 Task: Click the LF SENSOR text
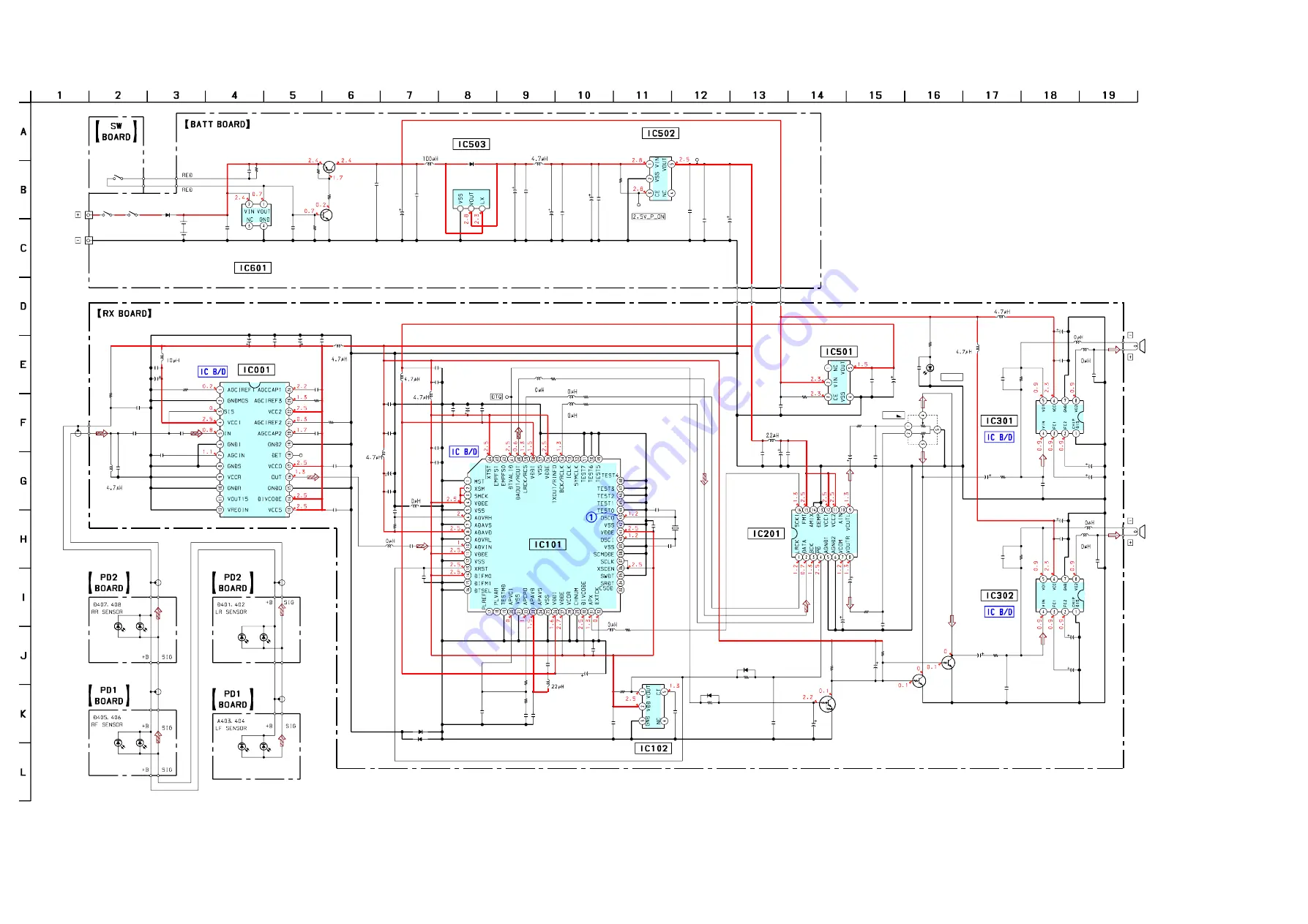tap(231, 729)
